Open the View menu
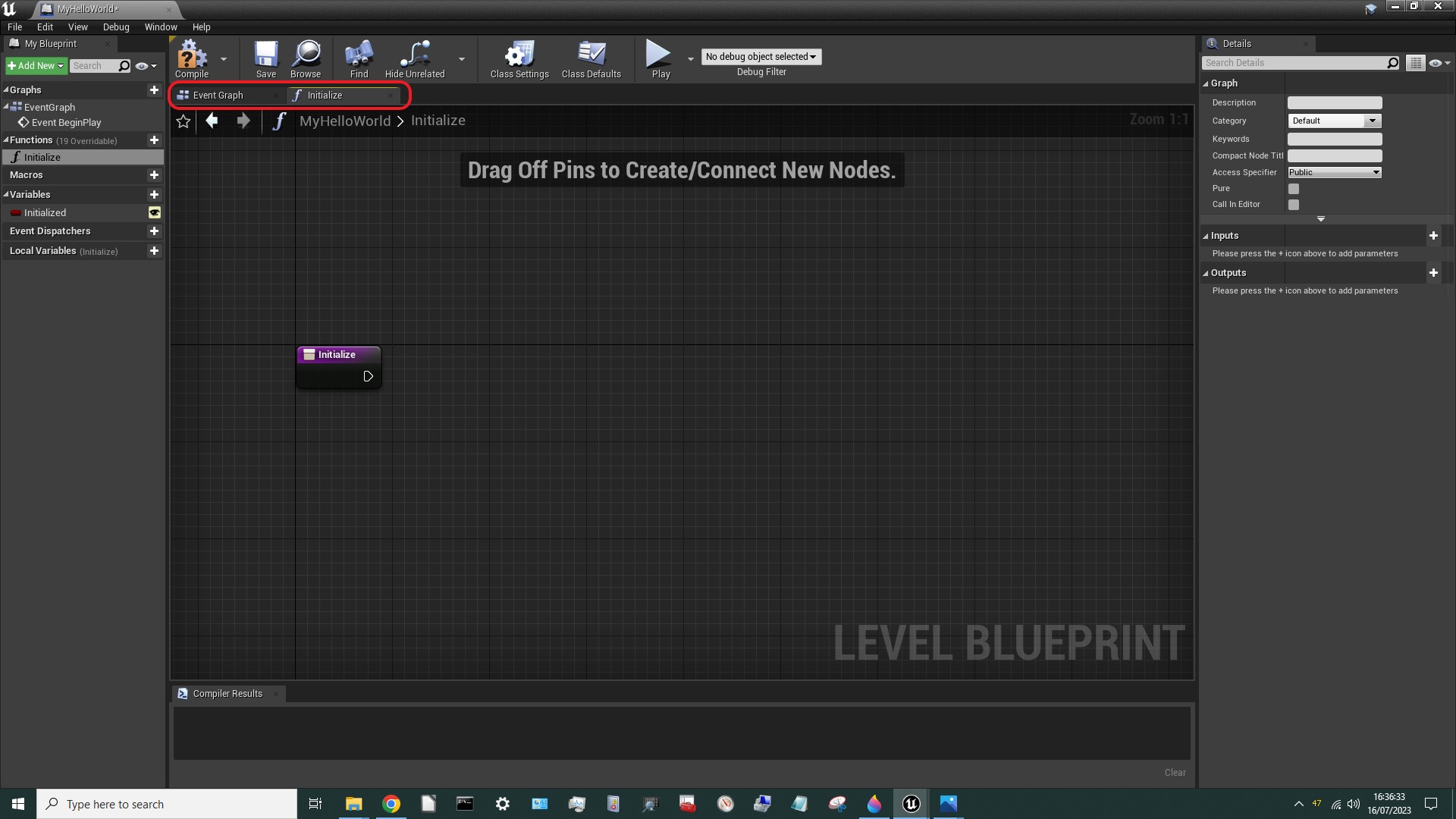The image size is (1456, 819). [x=78, y=27]
